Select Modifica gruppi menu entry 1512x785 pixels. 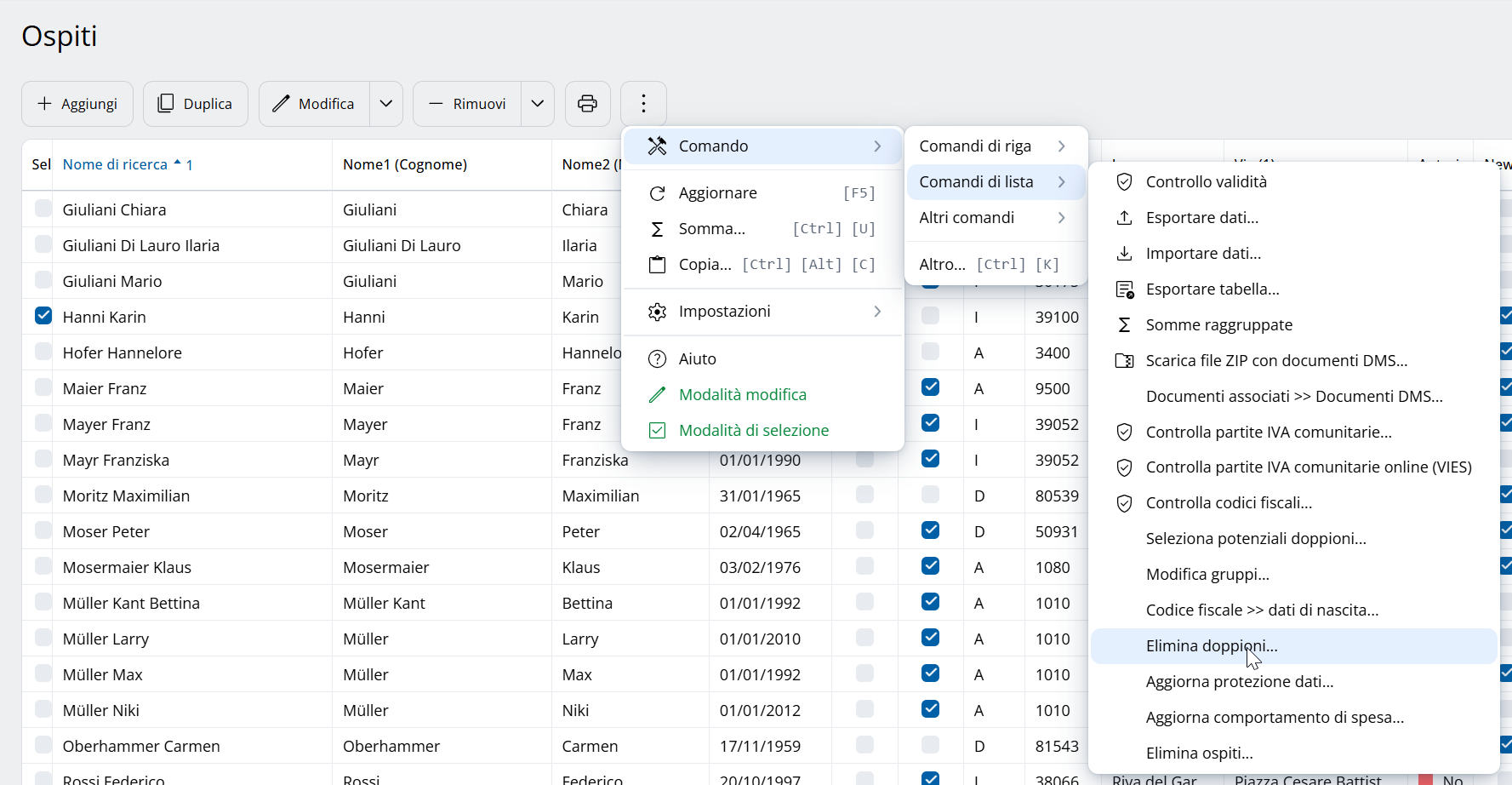pyautogui.click(x=1293, y=575)
